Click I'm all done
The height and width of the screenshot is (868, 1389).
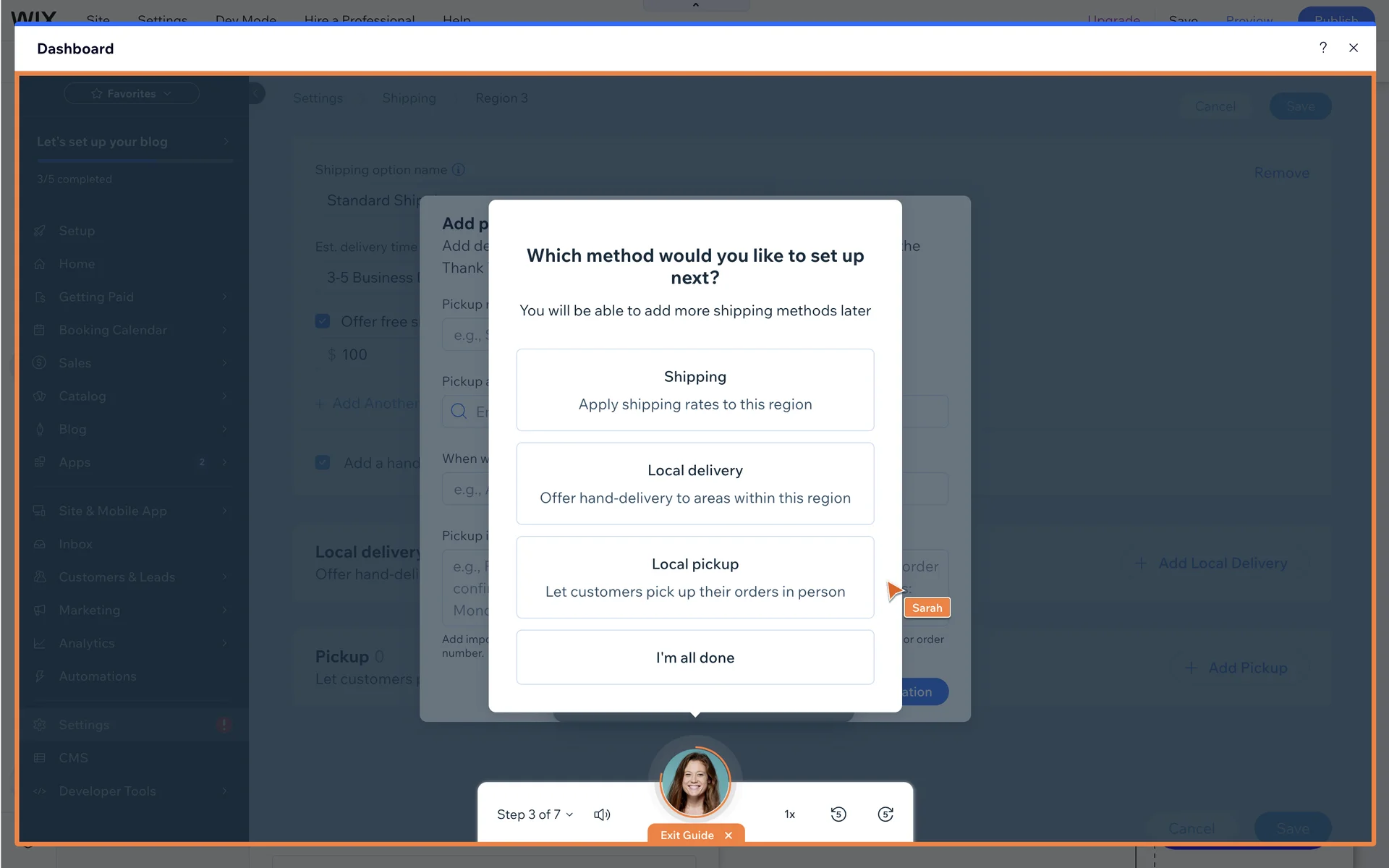[694, 658]
